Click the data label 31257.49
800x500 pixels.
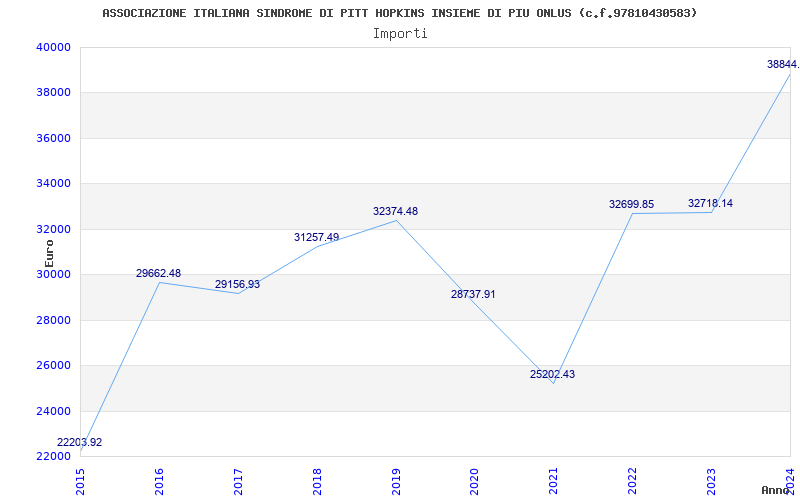tap(316, 237)
